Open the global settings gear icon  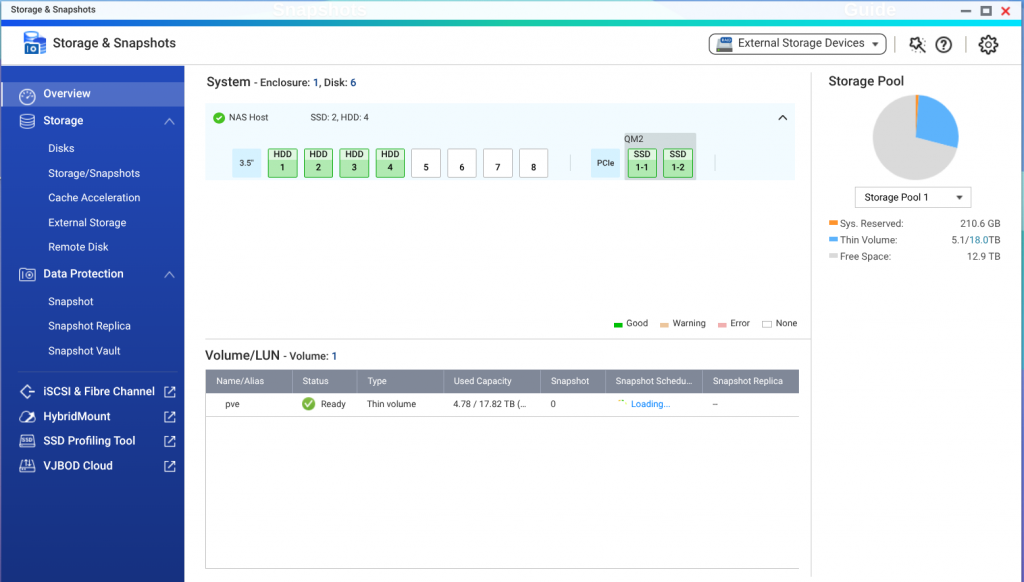pos(987,44)
